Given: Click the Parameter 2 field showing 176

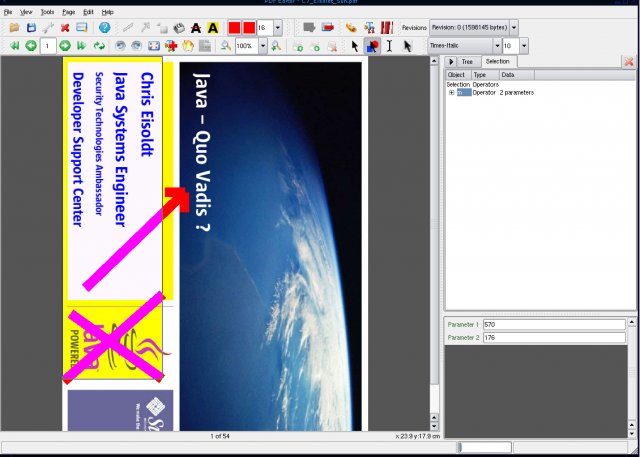Looking at the screenshot, I should (554, 337).
